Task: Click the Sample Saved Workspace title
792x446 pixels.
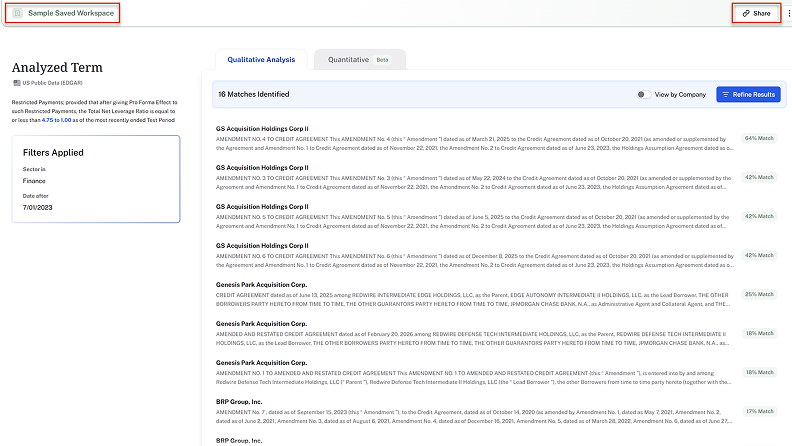Action: click(x=71, y=13)
